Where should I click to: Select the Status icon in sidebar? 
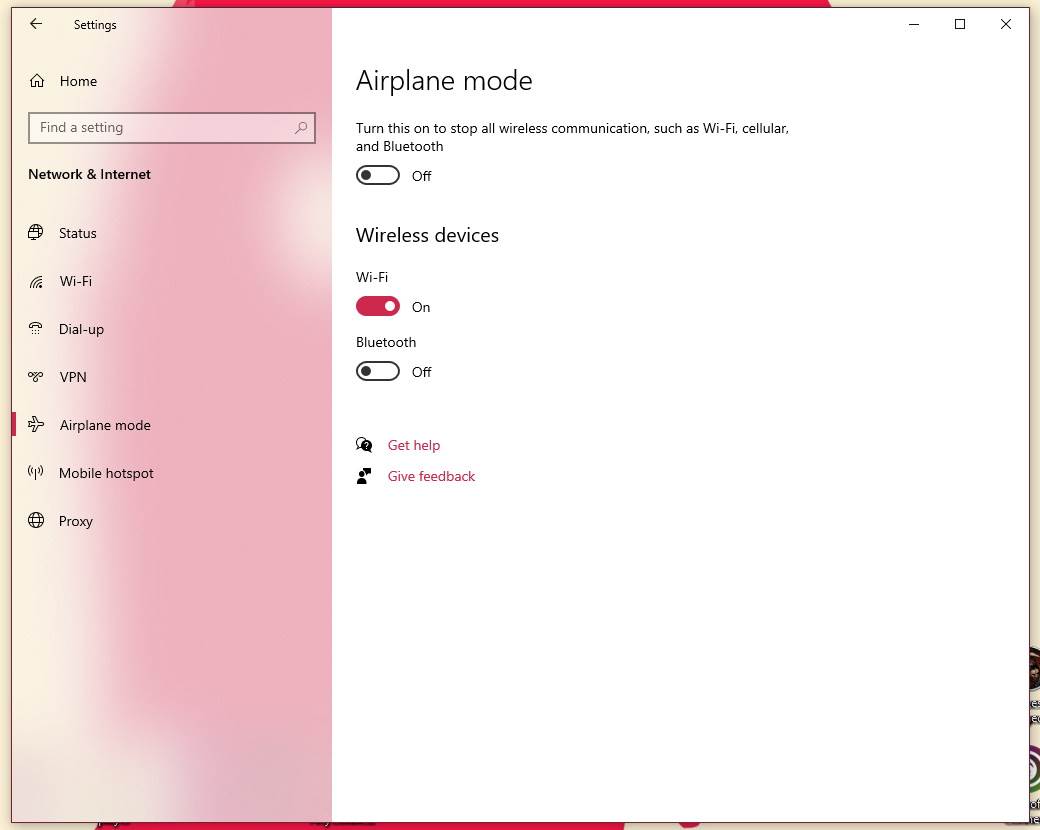36,233
